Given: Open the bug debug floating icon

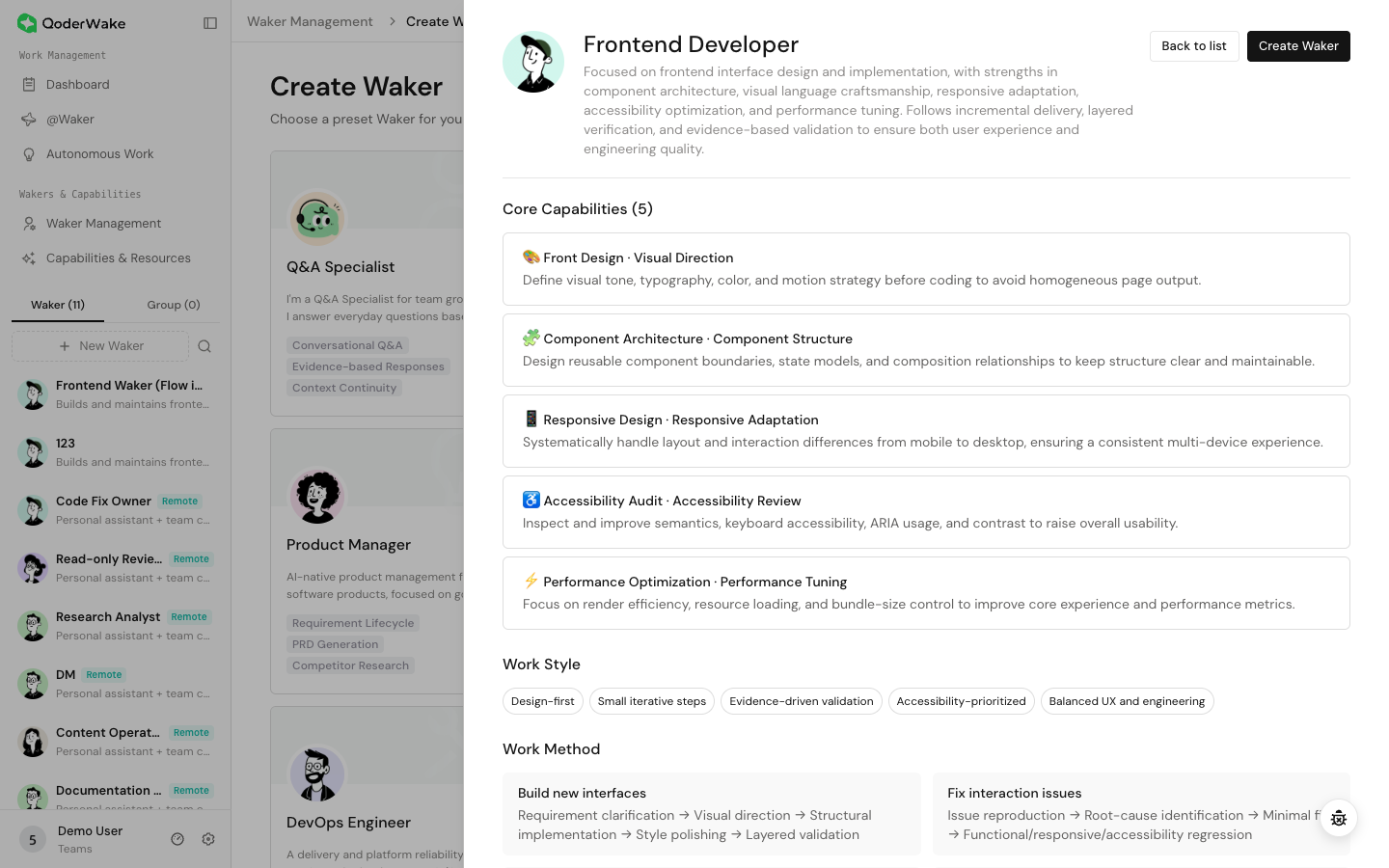Looking at the screenshot, I should coord(1339,818).
